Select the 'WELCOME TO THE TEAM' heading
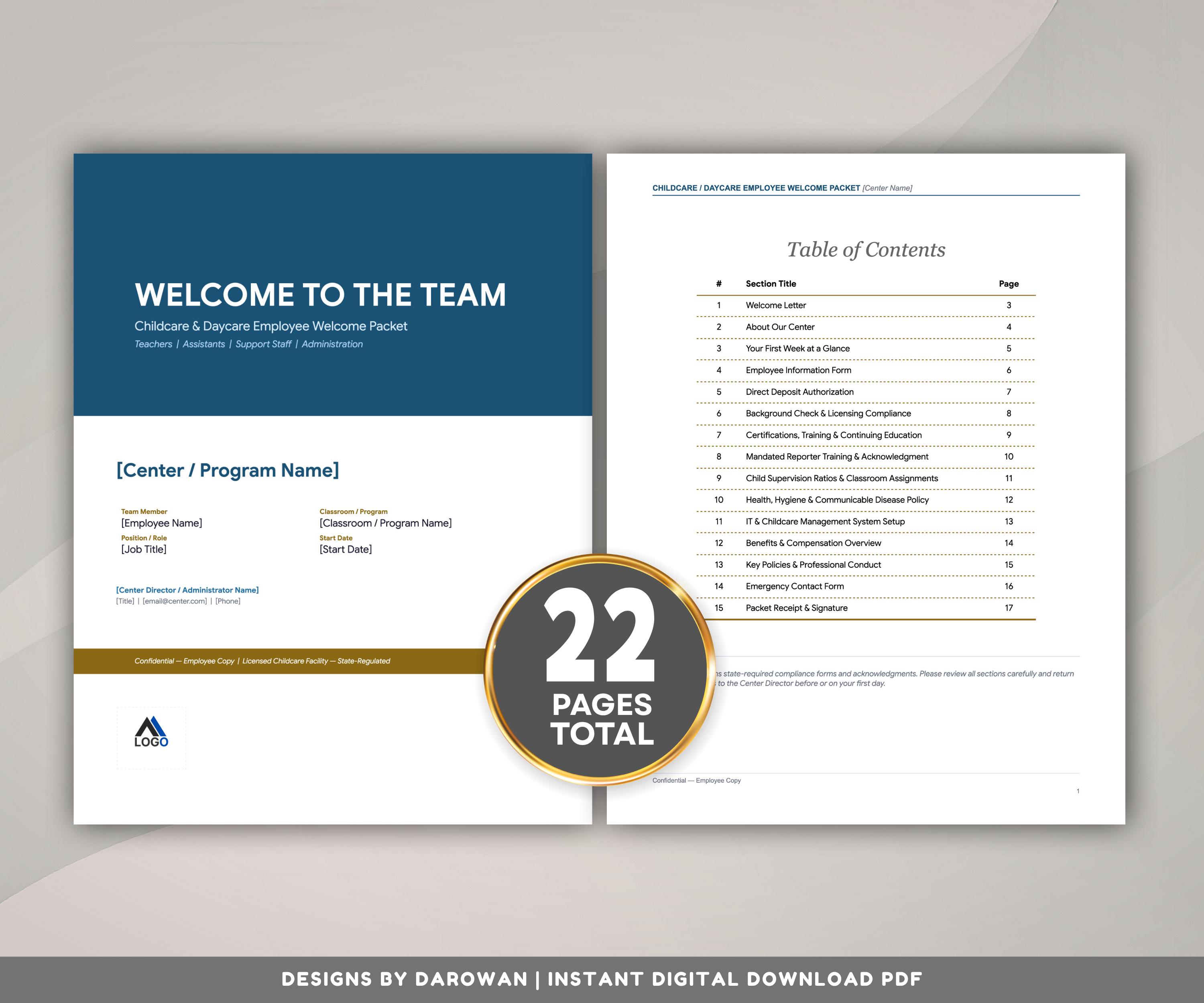 [x=321, y=294]
